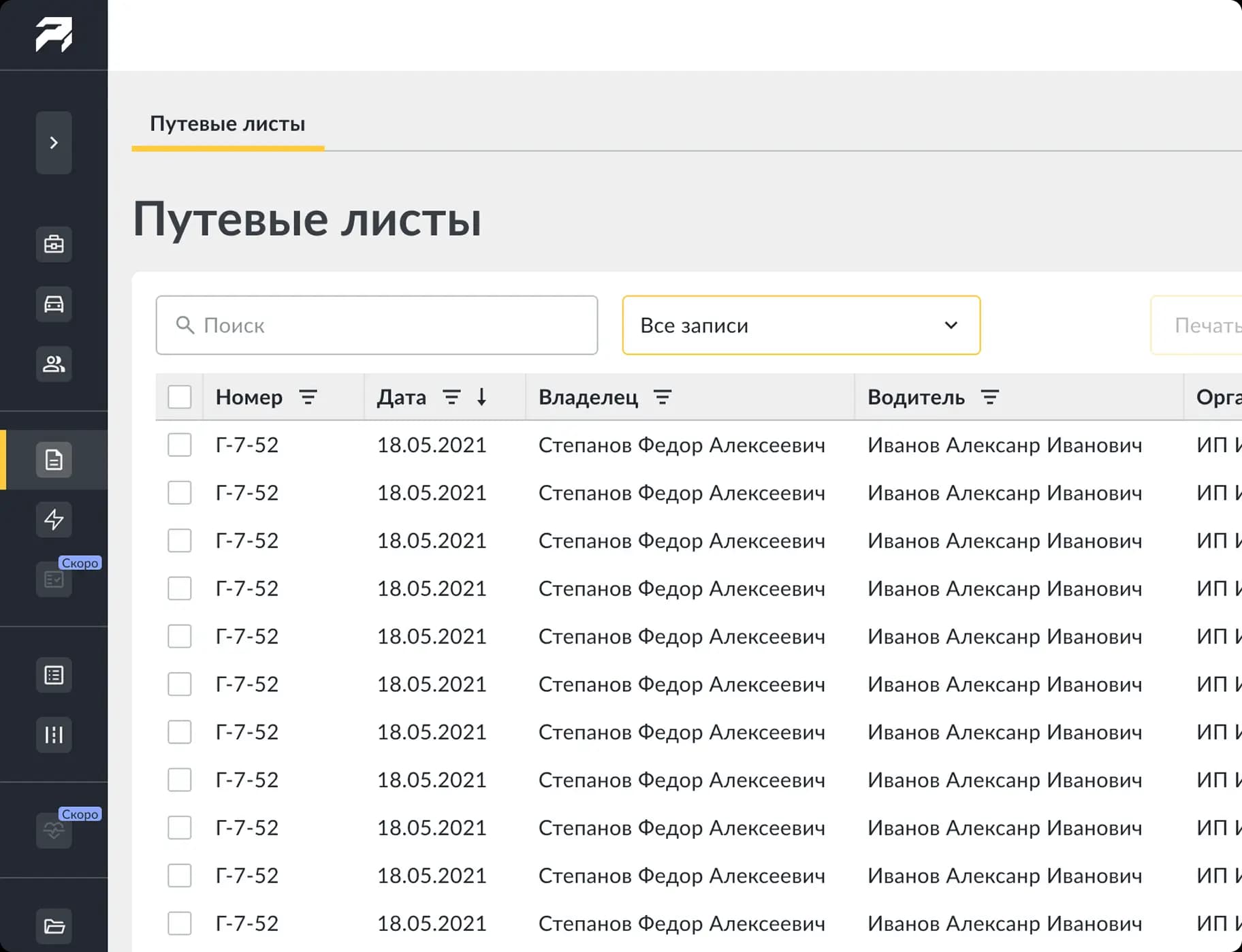
Task: Open the columns icon in sidebar
Action: 54,735
